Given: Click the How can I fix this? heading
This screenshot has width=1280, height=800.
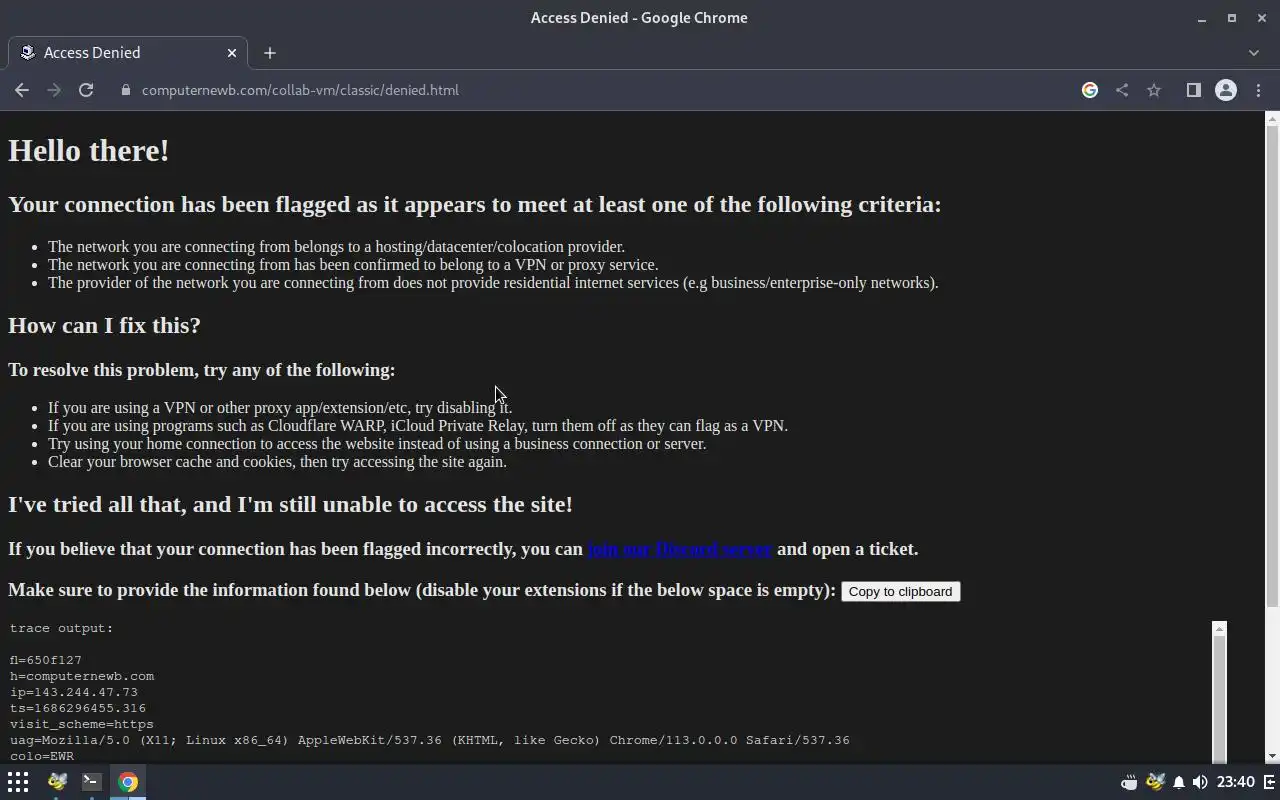Looking at the screenshot, I should coord(104,326).
